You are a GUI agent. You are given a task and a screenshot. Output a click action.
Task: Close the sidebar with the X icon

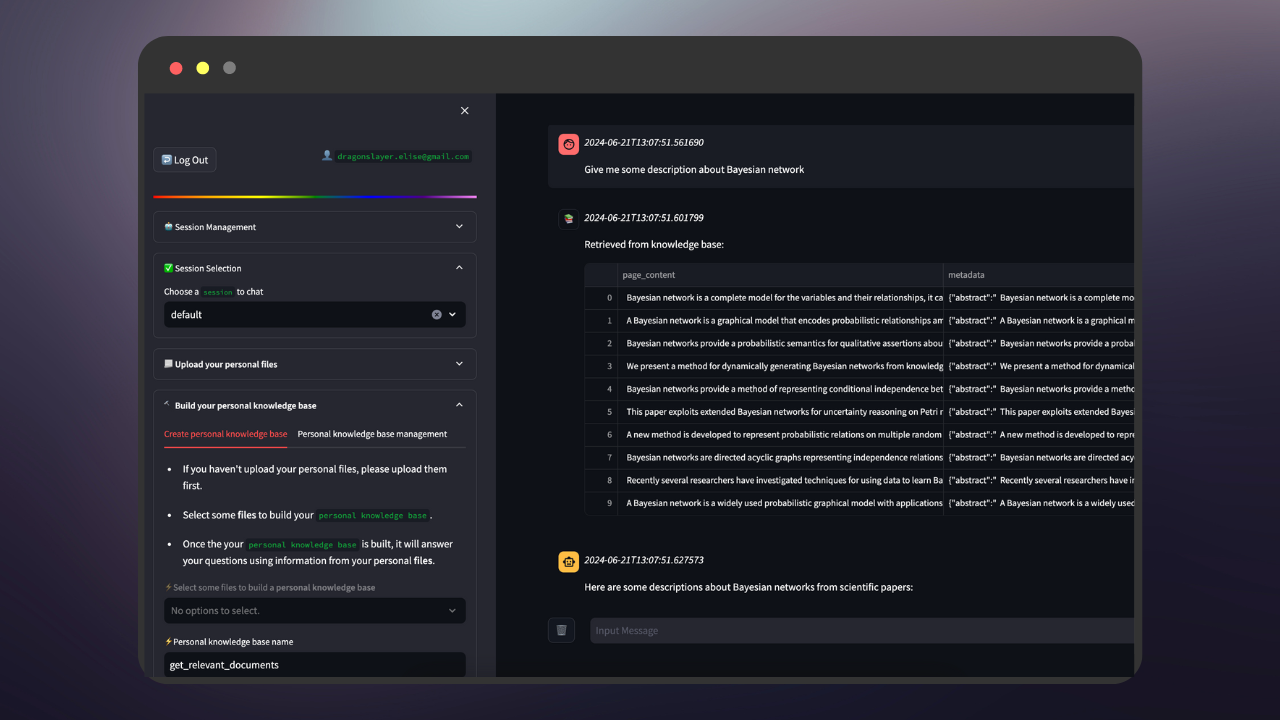point(464,111)
